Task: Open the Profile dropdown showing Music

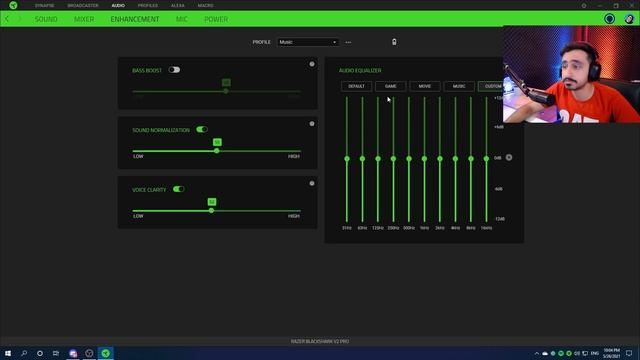Action: (308, 42)
